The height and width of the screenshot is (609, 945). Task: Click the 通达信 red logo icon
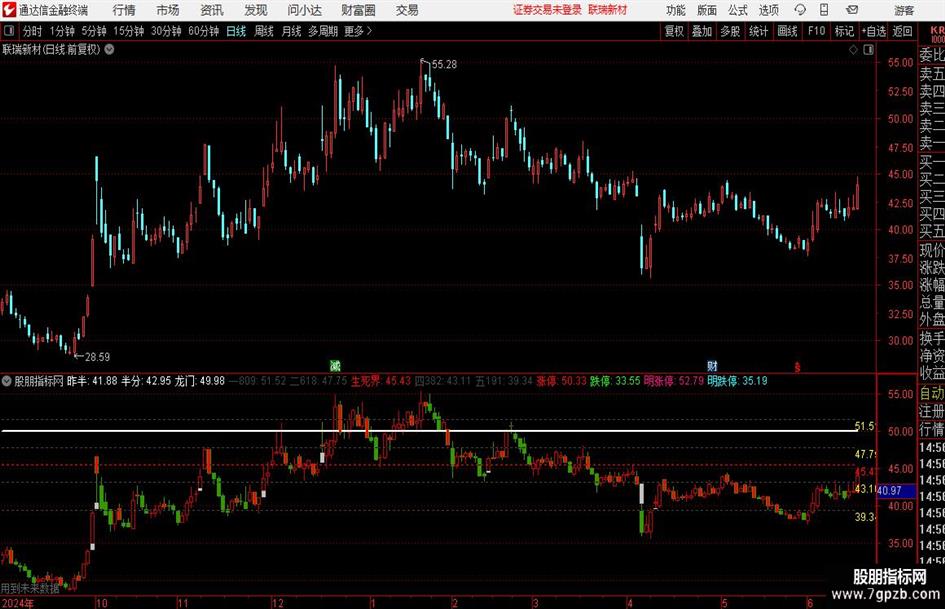8,10
